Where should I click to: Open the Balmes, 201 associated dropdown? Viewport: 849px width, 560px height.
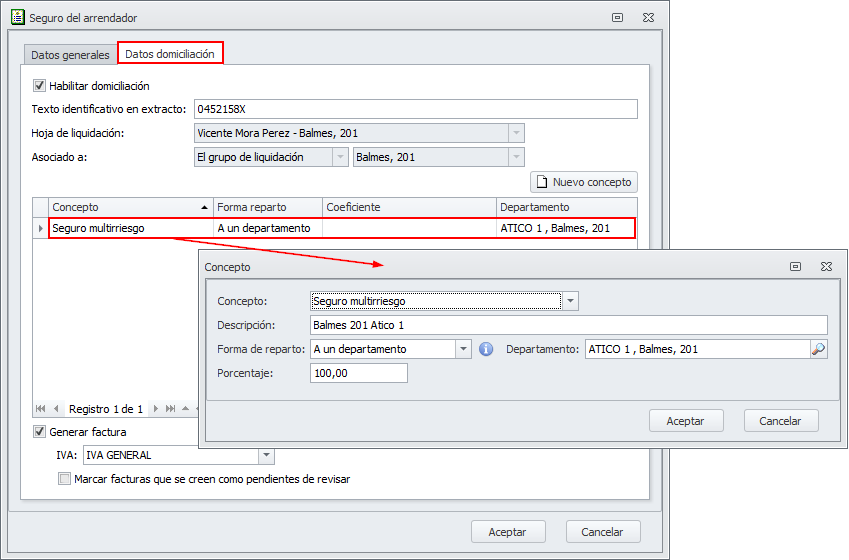coord(516,157)
